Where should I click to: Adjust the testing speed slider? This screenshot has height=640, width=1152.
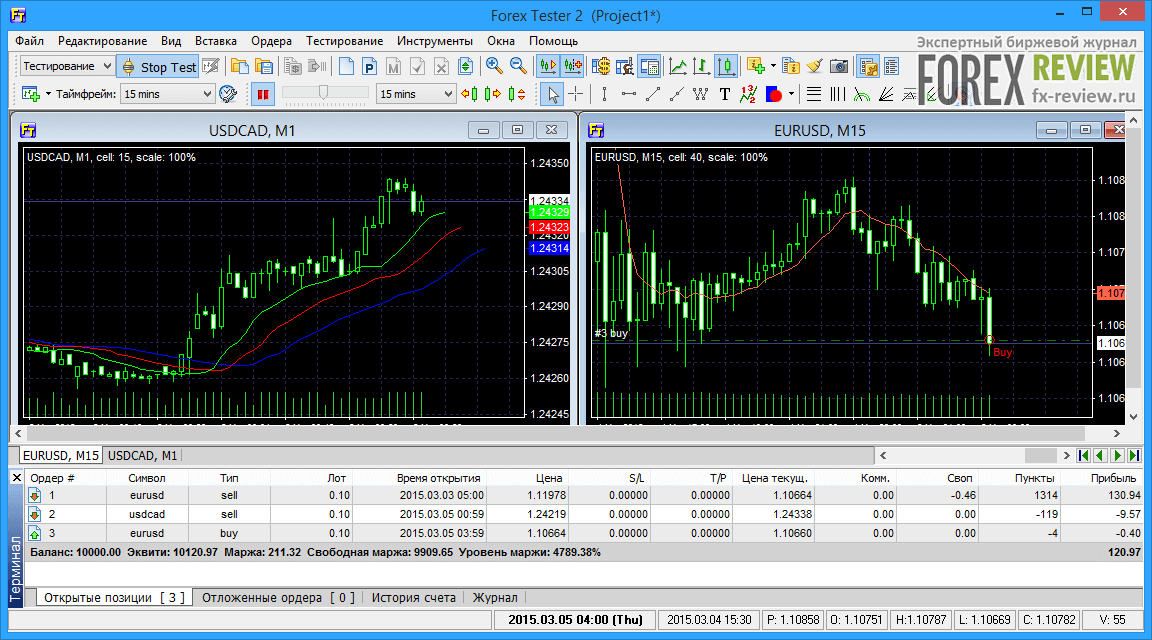pos(324,93)
